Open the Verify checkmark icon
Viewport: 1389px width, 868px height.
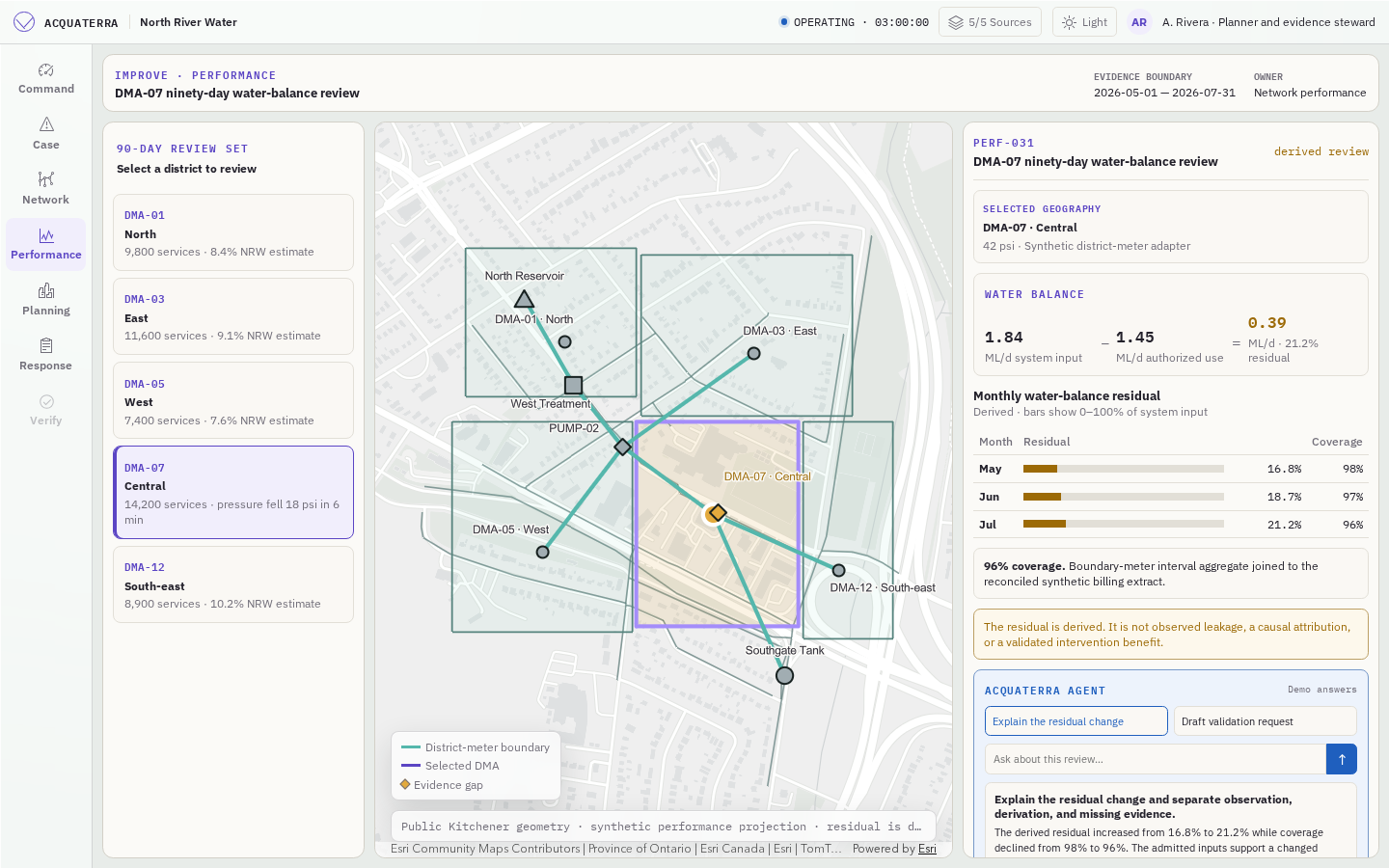pos(46,401)
